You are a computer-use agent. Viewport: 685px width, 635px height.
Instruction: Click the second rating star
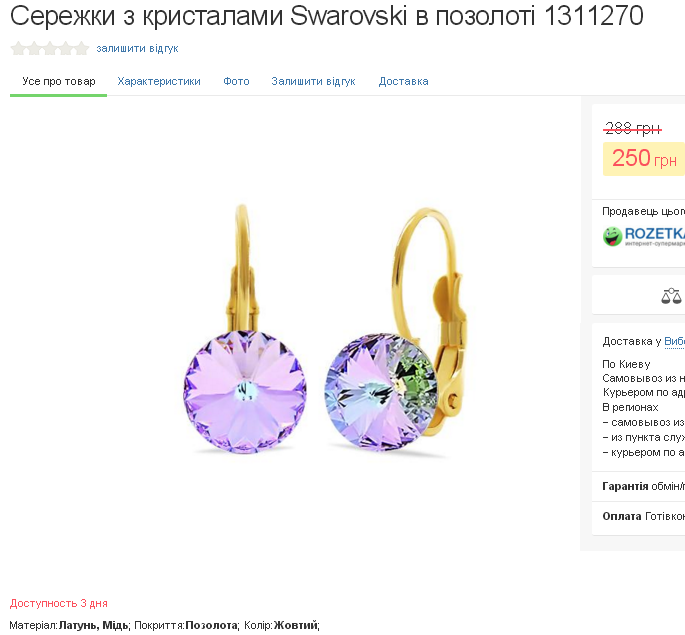pos(34,48)
